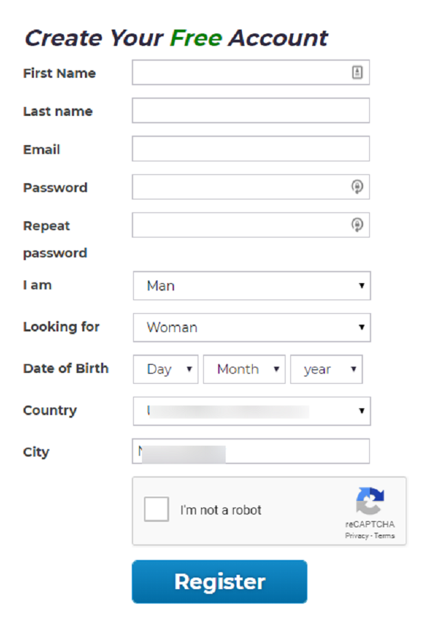421x621 pixels.
Task: Click the autofill icon in First Name field
Action: click(357, 72)
